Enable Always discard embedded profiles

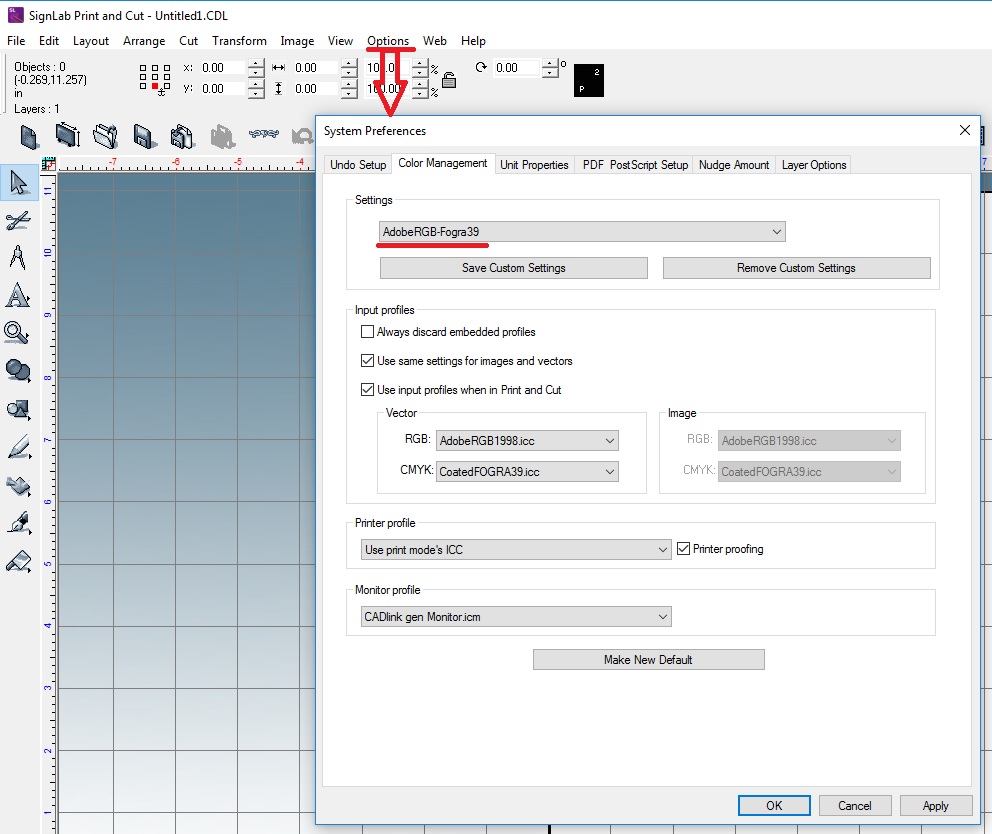click(367, 332)
